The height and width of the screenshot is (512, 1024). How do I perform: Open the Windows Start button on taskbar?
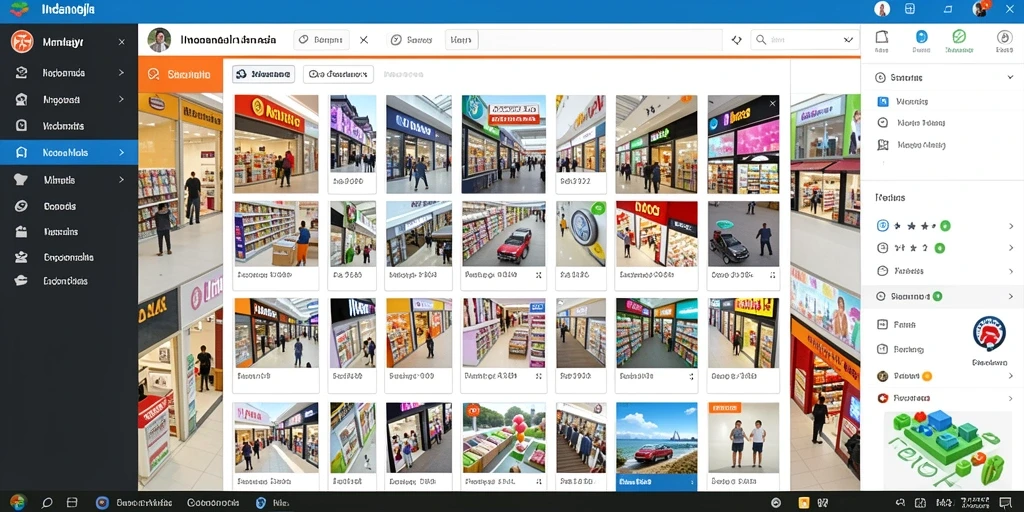coord(18,502)
